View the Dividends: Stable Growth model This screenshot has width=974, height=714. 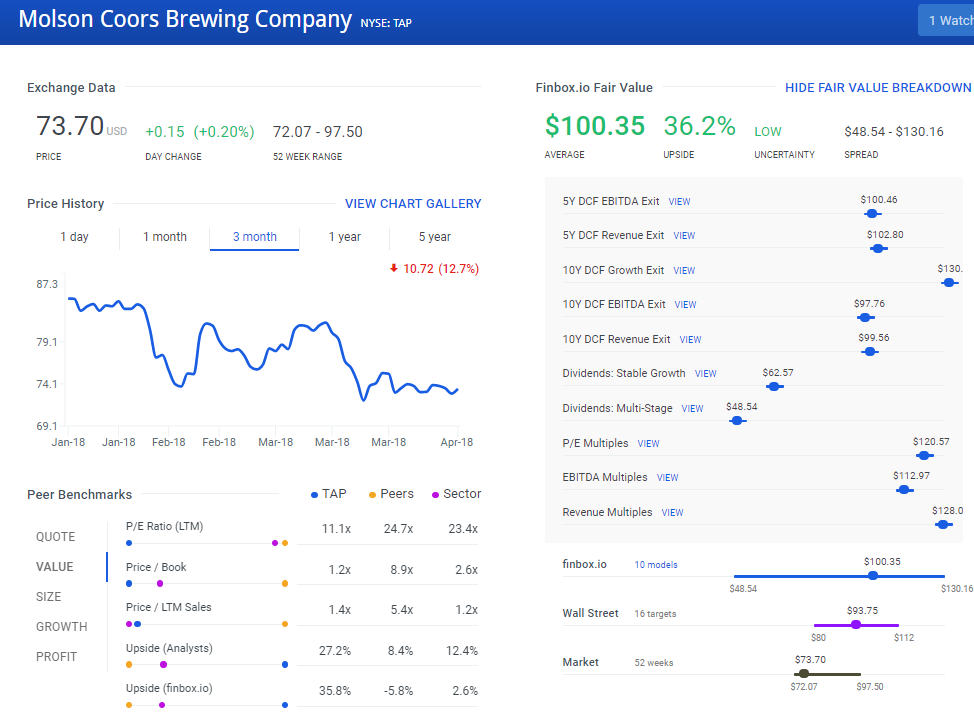point(706,374)
